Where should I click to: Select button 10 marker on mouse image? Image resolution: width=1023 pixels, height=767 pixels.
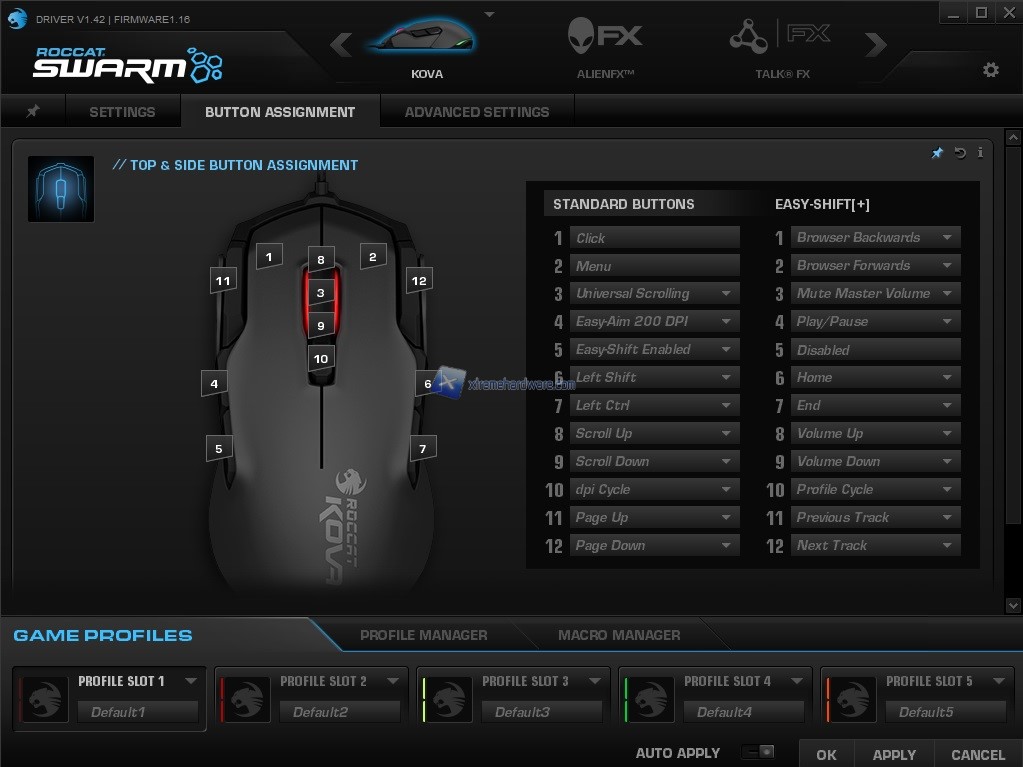click(320, 359)
